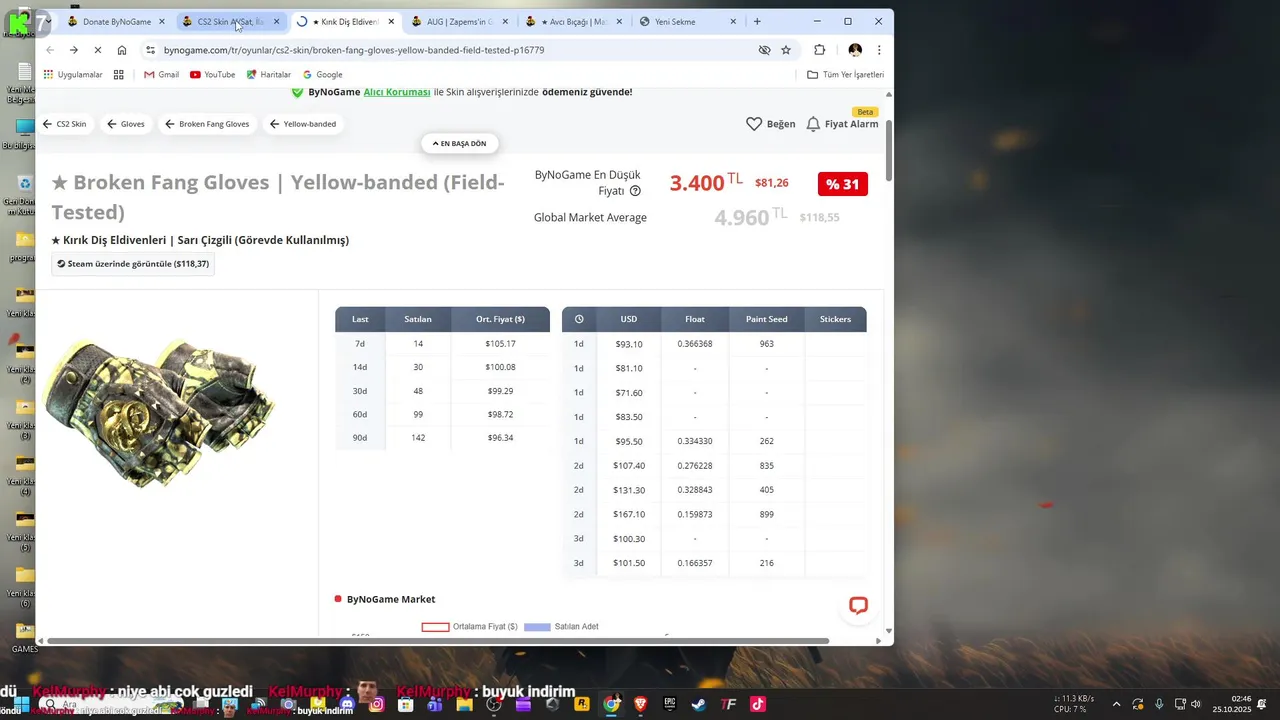Image resolution: width=1280 pixels, height=720 pixels.
Task: Open the Haritalar bookmark
Action: pos(268,74)
